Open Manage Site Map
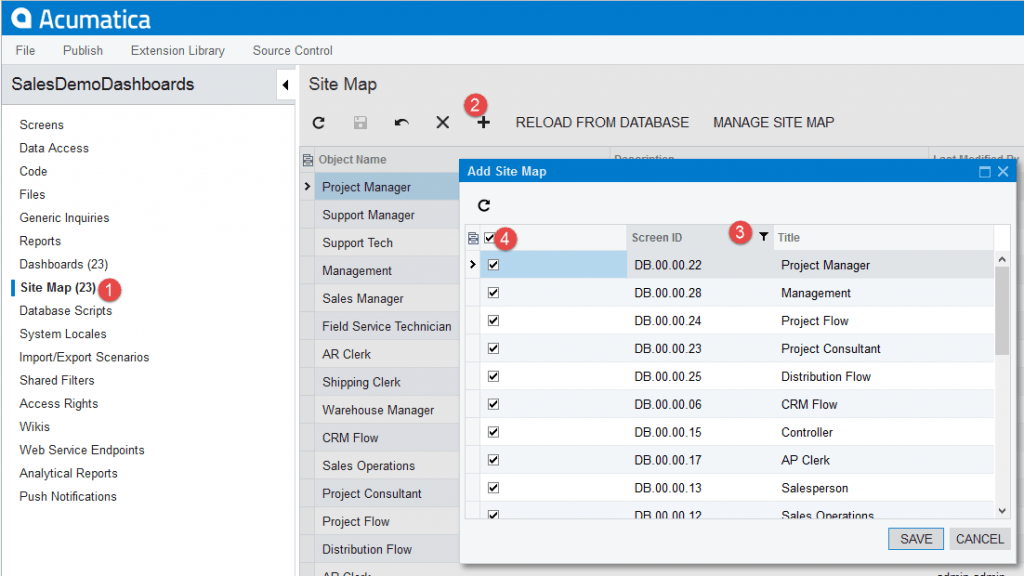1024x576 pixels. coord(773,123)
